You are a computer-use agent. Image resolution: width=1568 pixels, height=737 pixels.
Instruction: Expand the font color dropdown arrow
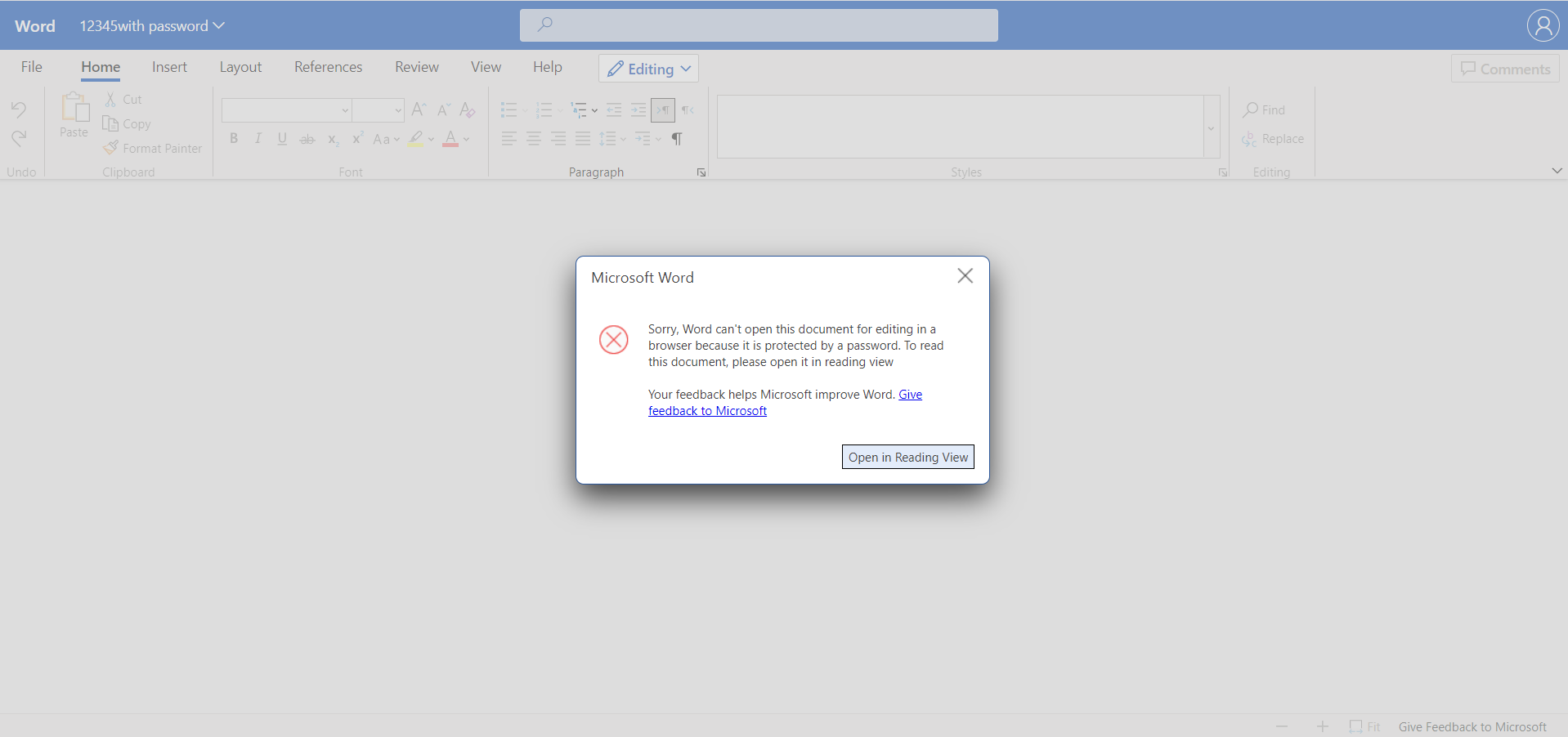467,140
